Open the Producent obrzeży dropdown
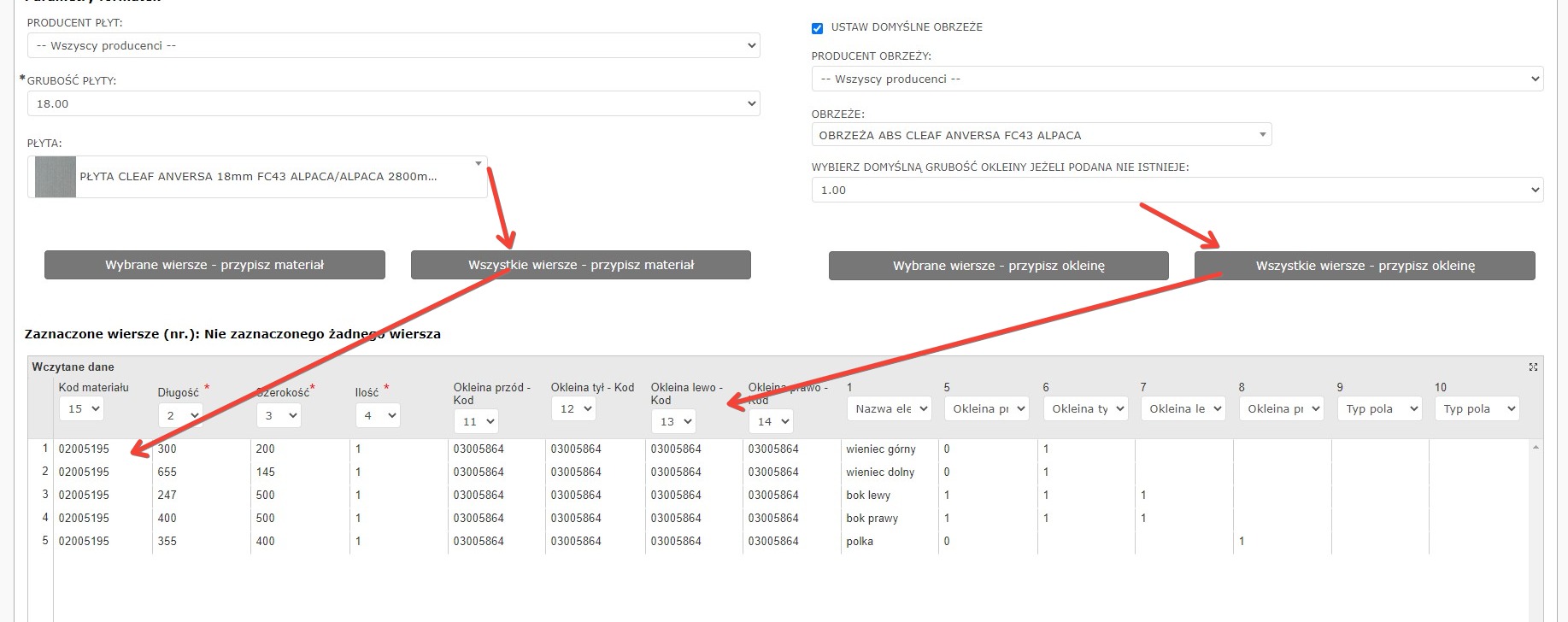This screenshot has height=622, width=1568. click(1177, 79)
